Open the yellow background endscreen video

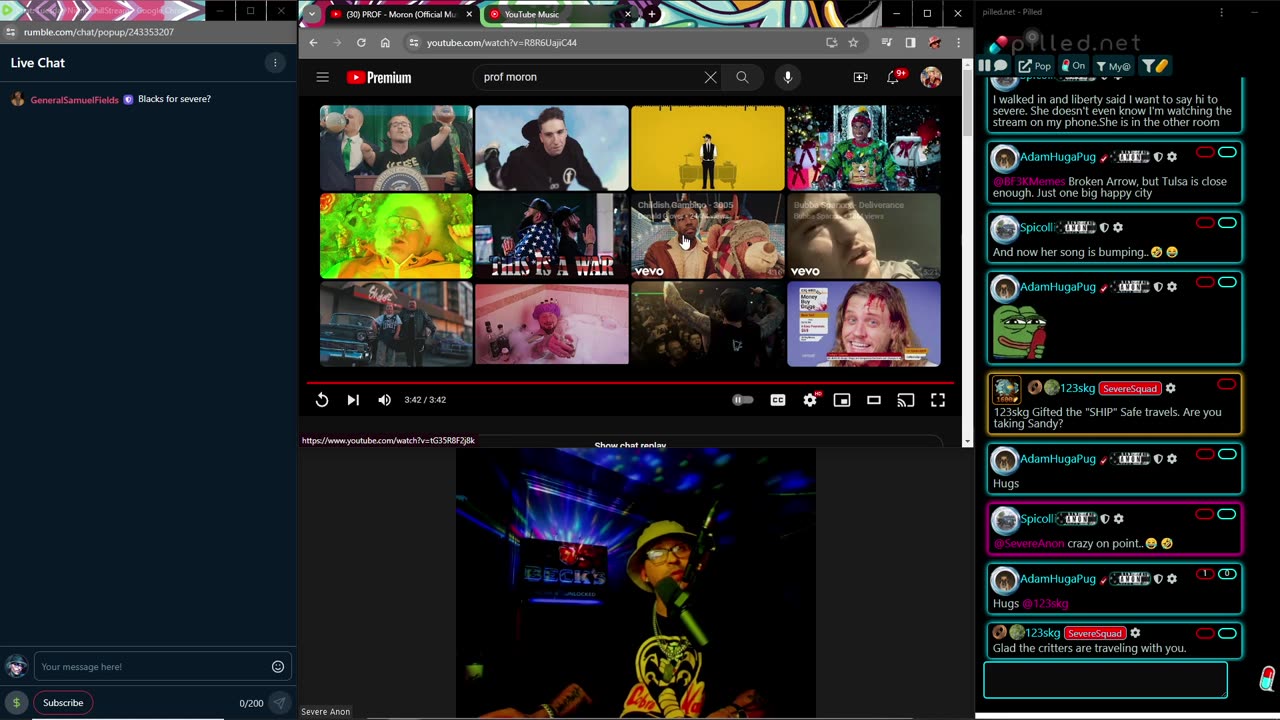[707, 148]
